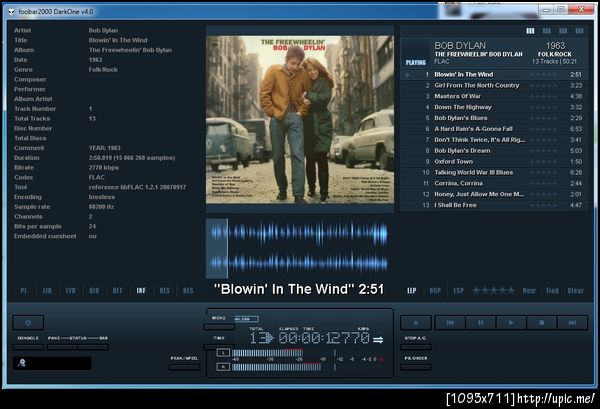Image resolution: width=600 pixels, height=409 pixels.
Task: Click the eject/open button above STOP A.C.
Action: point(416,323)
